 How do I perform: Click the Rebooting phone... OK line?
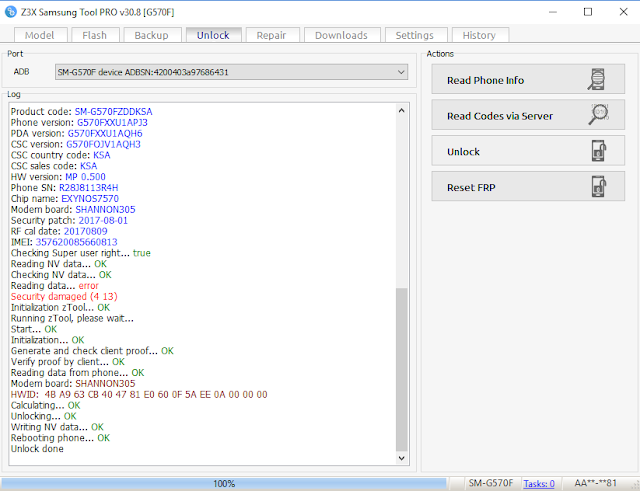coord(60,438)
